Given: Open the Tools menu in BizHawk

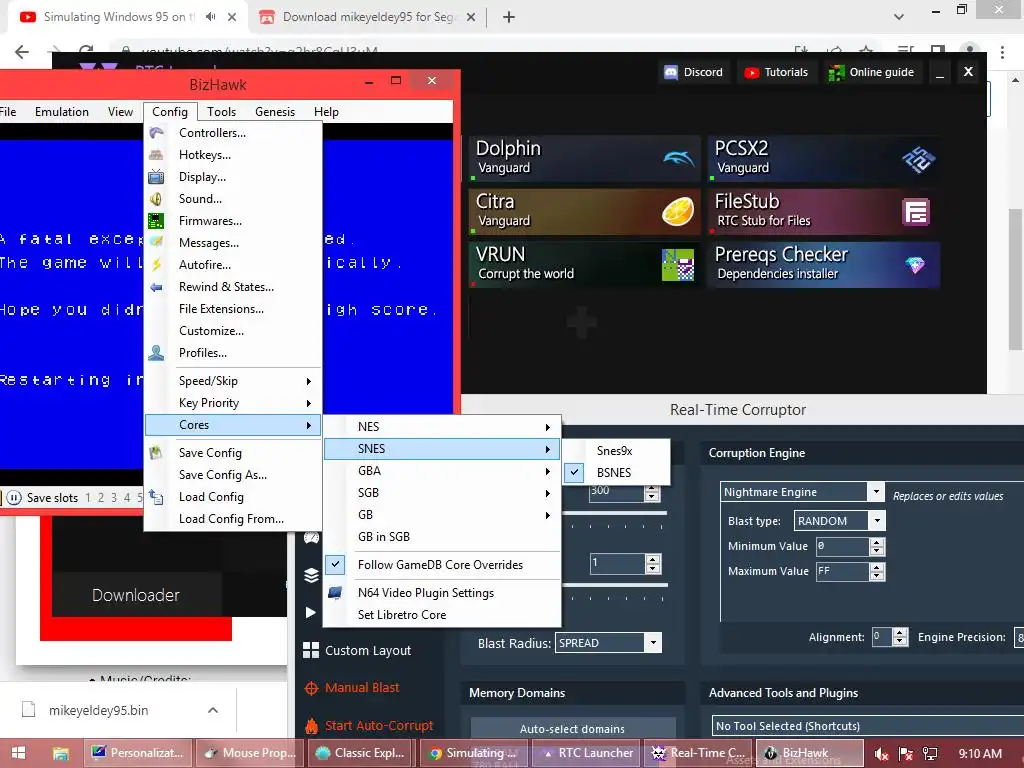Looking at the screenshot, I should [221, 112].
